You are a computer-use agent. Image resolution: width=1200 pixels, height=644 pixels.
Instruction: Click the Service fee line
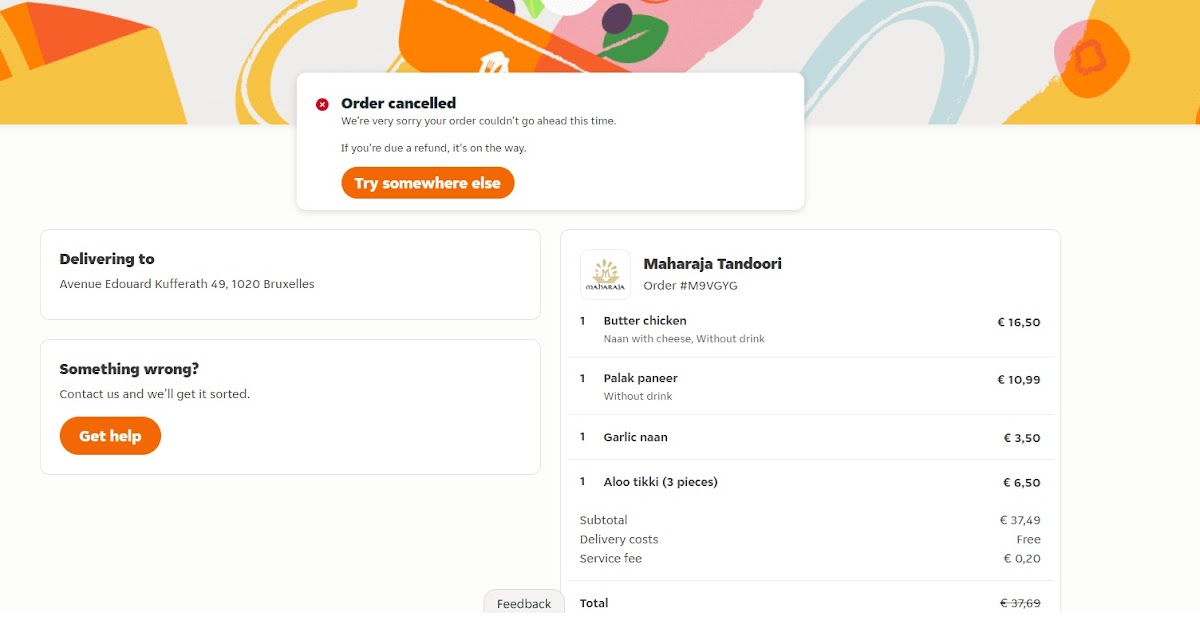[810, 559]
